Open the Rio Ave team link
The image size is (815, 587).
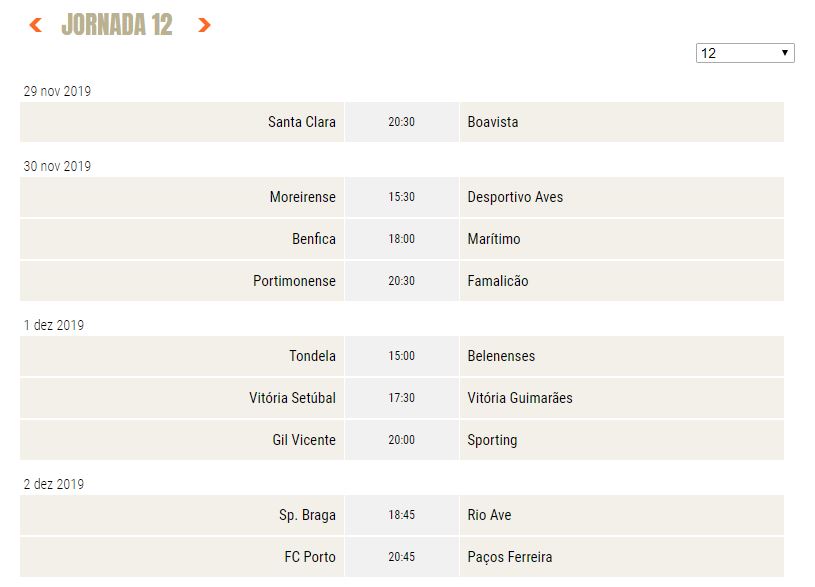pyautogui.click(x=489, y=515)
